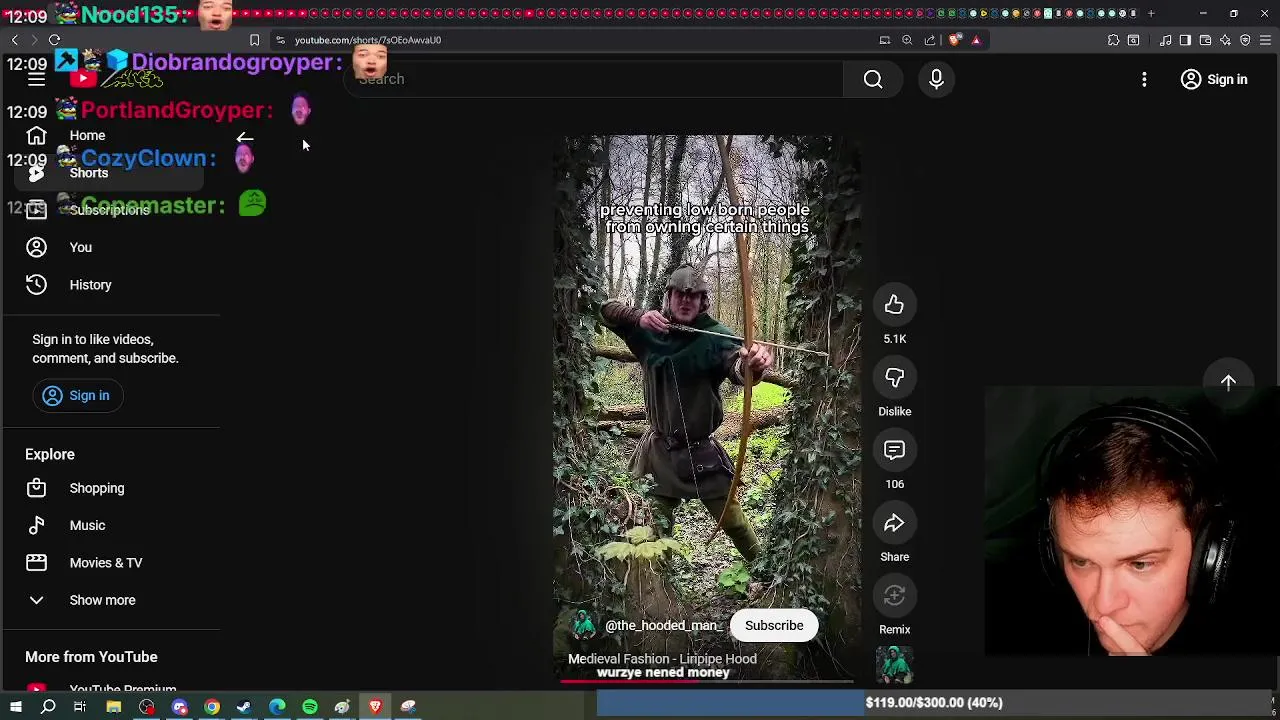Open the comments showing 106
The width and height of the screenshot is (1280, 720).
894,451
